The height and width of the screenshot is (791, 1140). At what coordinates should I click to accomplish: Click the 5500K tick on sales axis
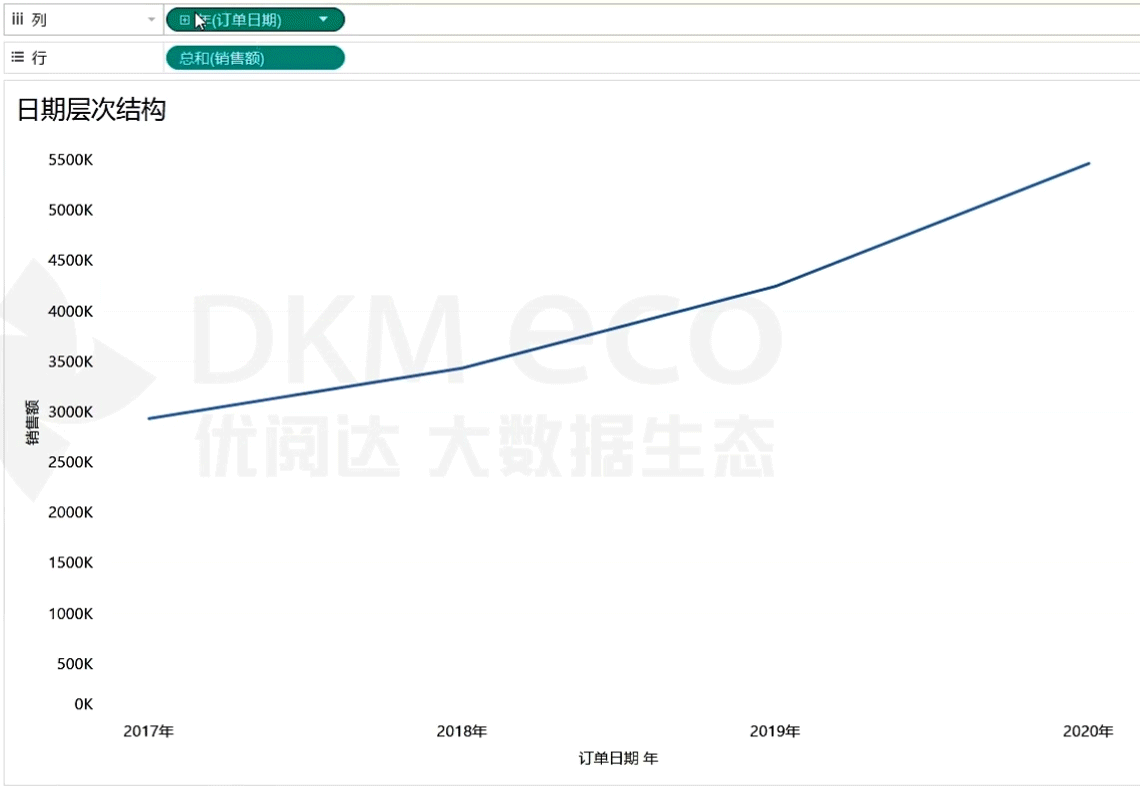[70, 160]
